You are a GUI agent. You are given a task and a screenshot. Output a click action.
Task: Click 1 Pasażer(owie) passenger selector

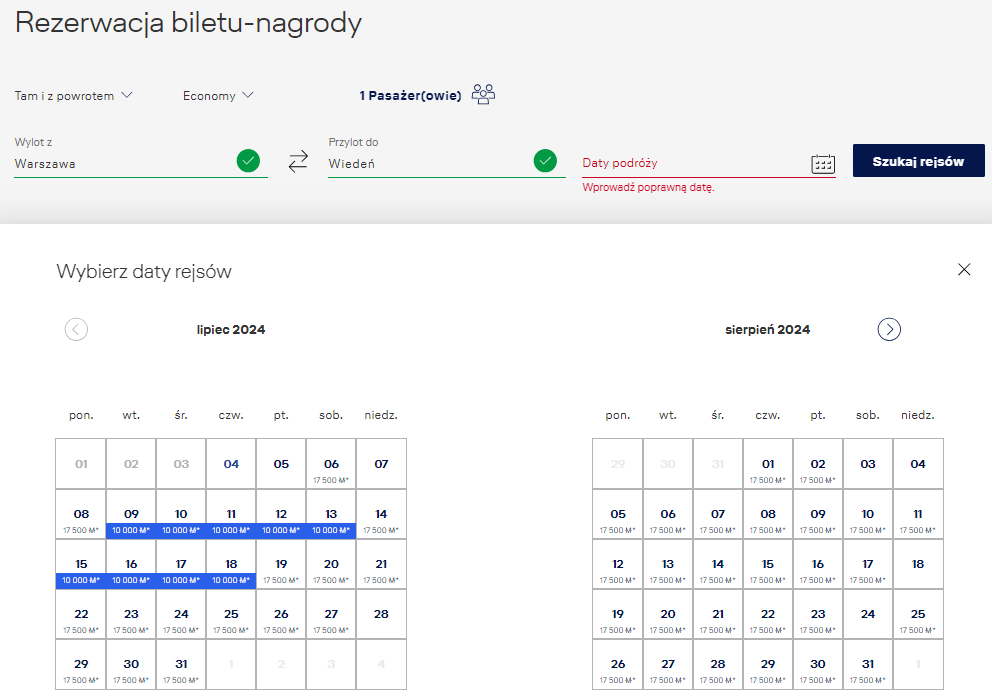(x=410, y=96)
